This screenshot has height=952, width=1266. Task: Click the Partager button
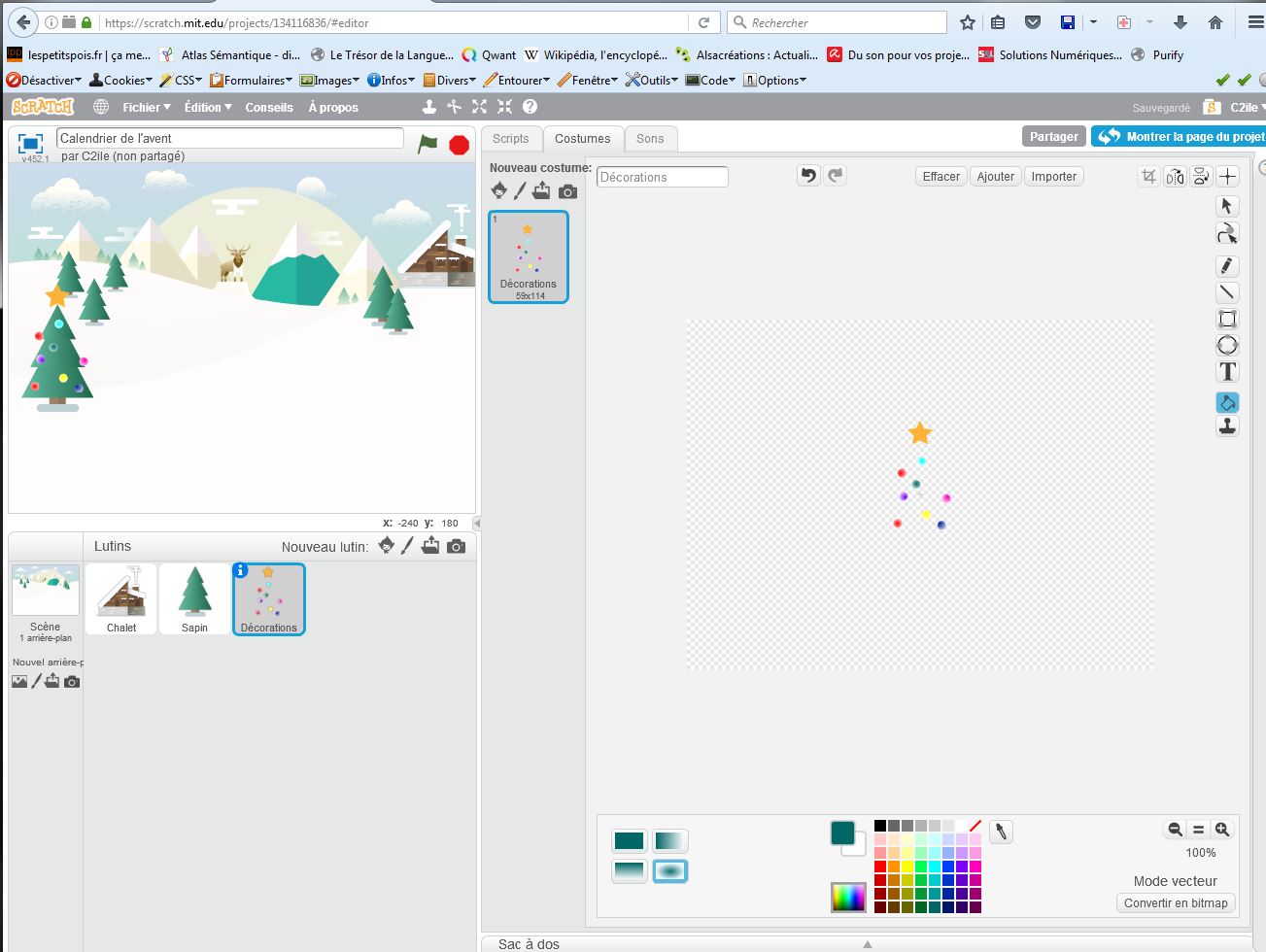[1053, 137]
